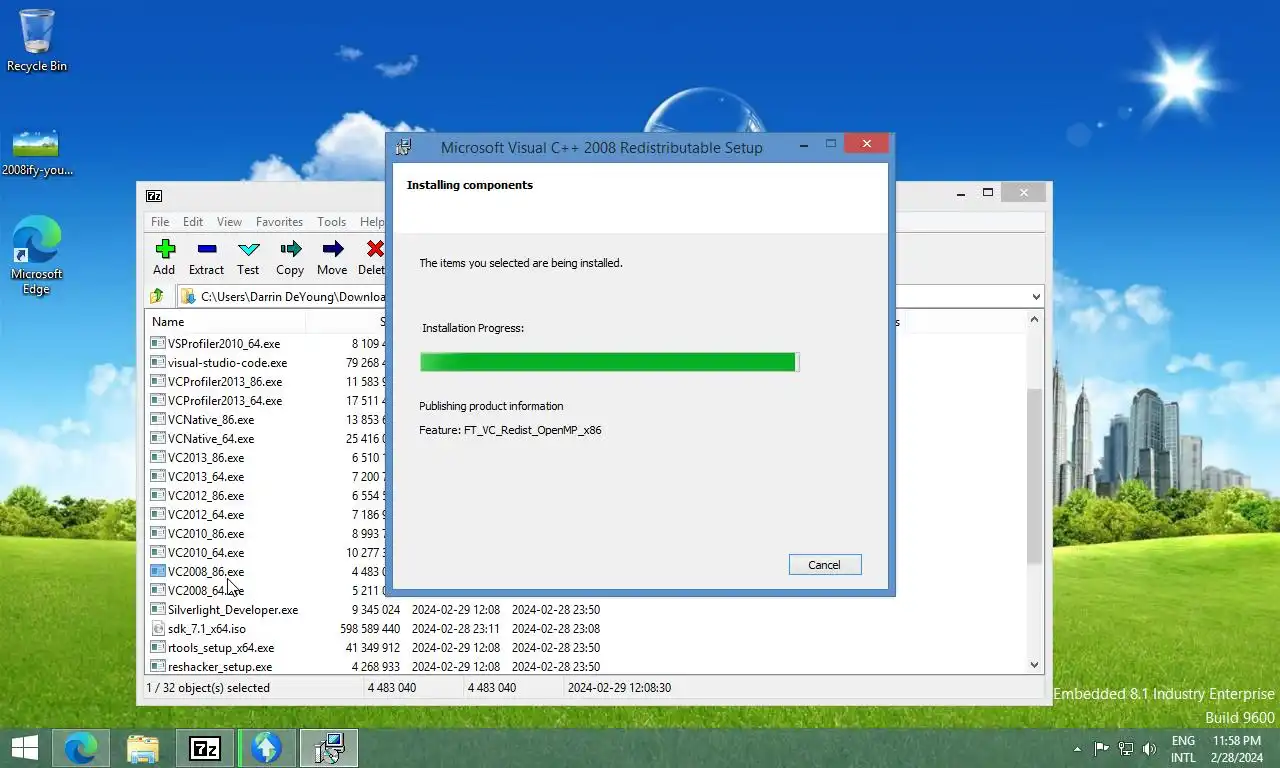Cancel the Visual C++ 2008 installation
The width and height of the screenshot is (1280, 768).
[x=825, y=565]
